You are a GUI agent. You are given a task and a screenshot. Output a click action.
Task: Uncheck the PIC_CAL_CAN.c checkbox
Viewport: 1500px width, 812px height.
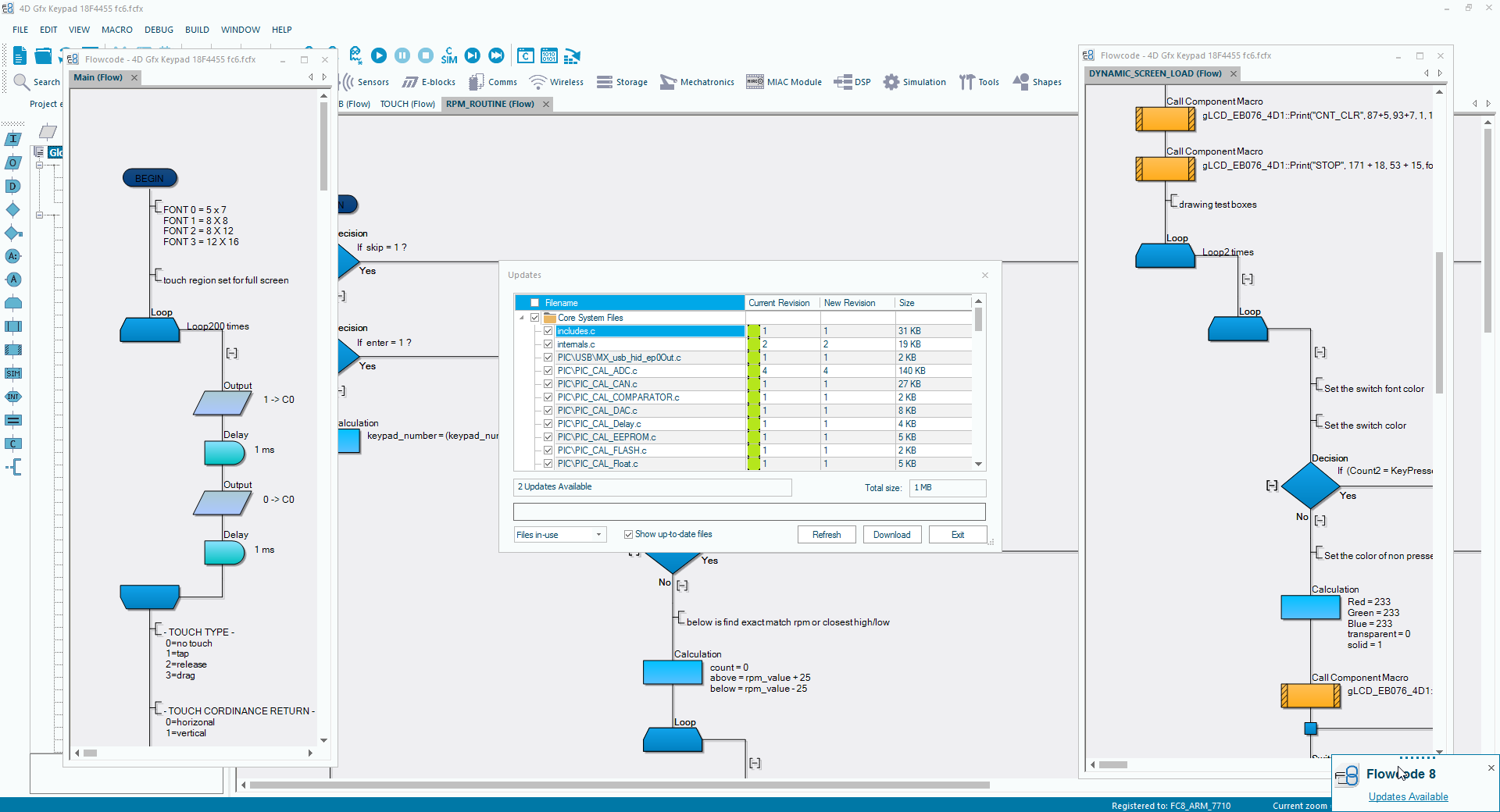pos(548,384)
